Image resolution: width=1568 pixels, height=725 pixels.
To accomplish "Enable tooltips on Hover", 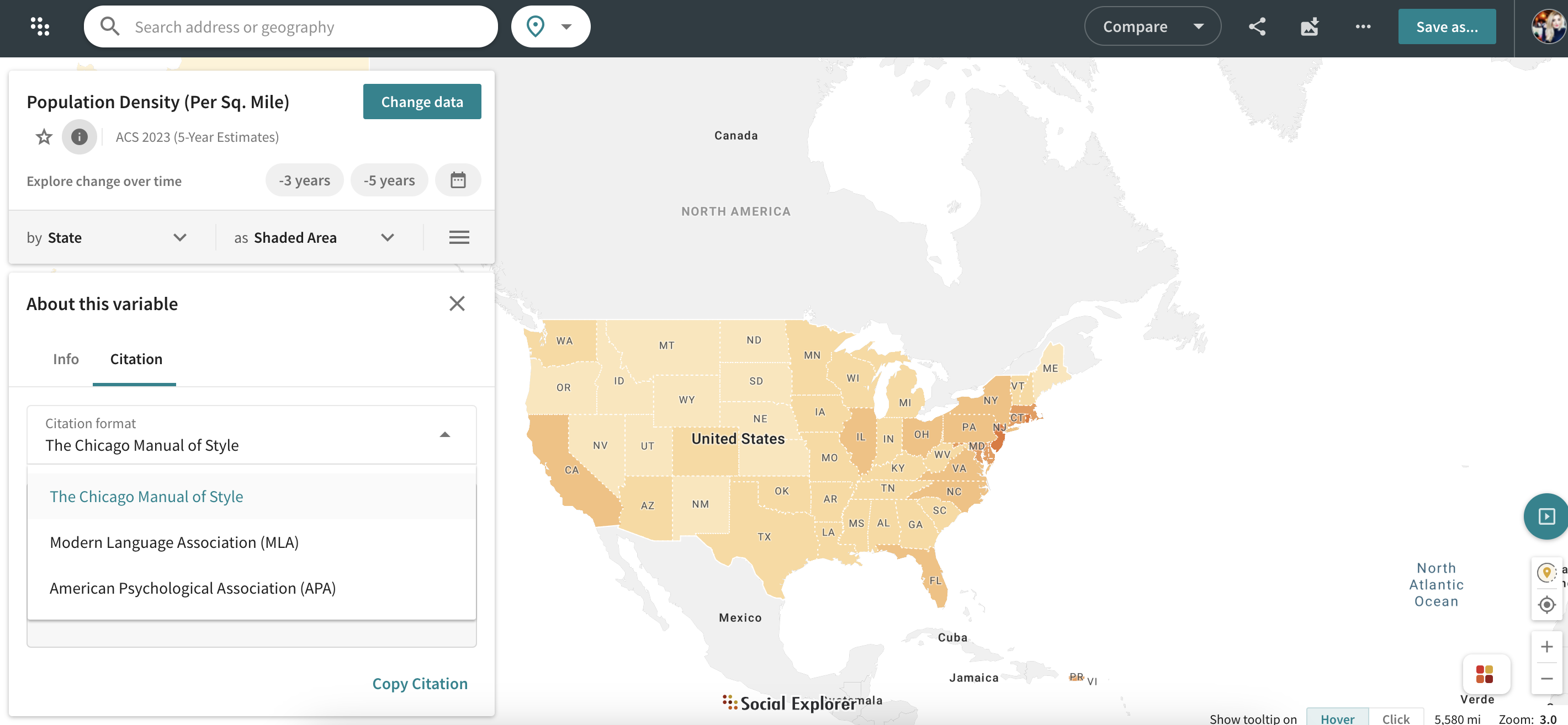I will point(1337,718).
